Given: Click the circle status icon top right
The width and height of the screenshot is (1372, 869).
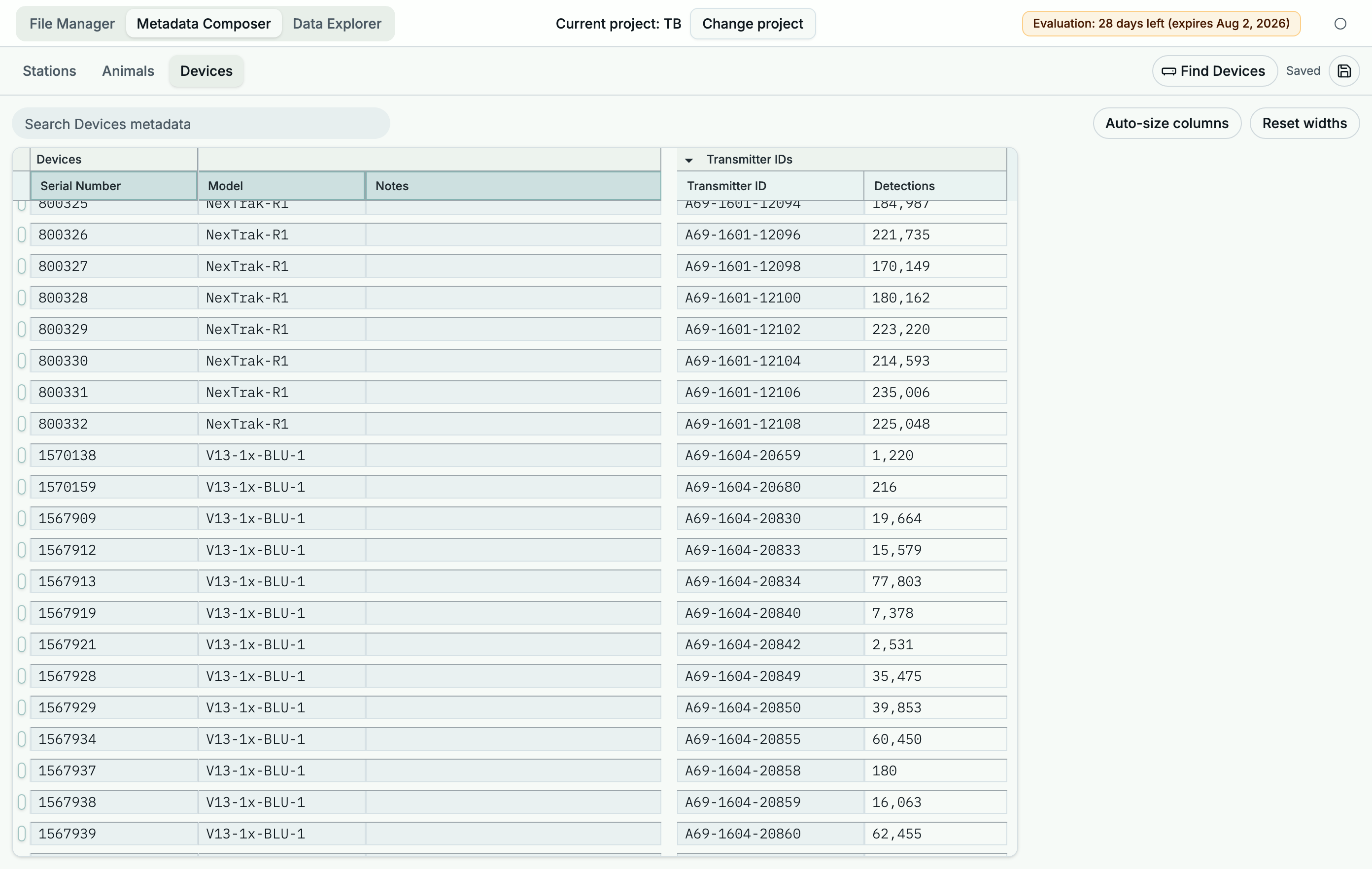Looking at the screenshot, I should pos(1340,23).
